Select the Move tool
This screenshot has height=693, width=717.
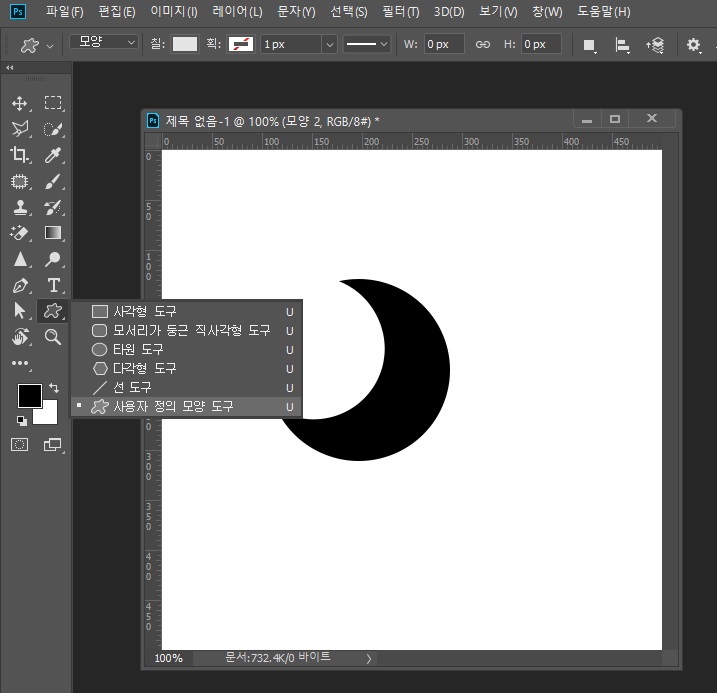coord(19,103)
